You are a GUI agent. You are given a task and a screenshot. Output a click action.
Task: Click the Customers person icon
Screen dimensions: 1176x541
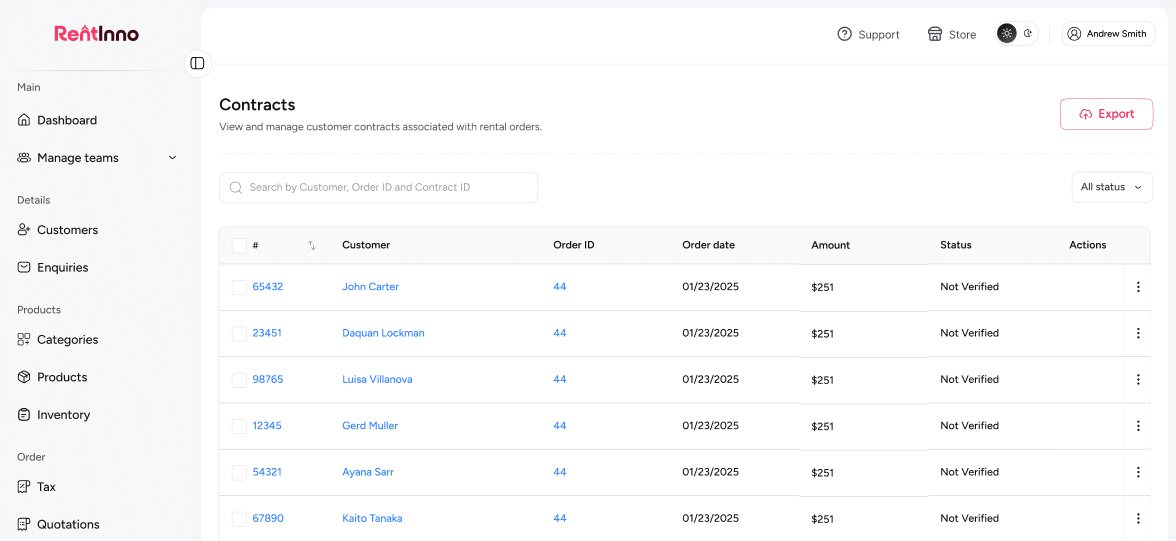(x=24, y=230)
